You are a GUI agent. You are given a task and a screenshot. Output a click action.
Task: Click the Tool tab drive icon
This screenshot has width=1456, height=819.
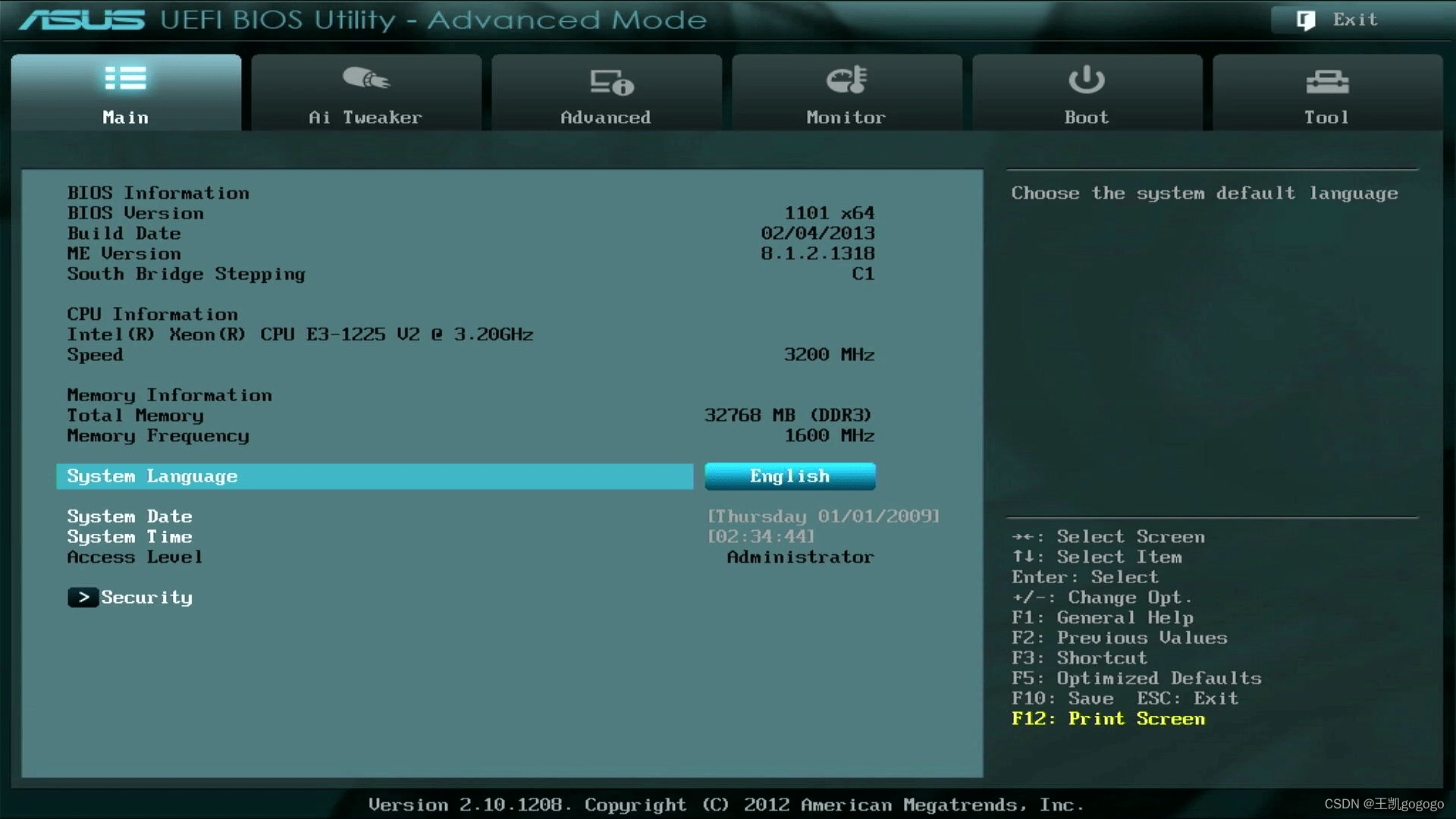click(x=1326, y=81)
